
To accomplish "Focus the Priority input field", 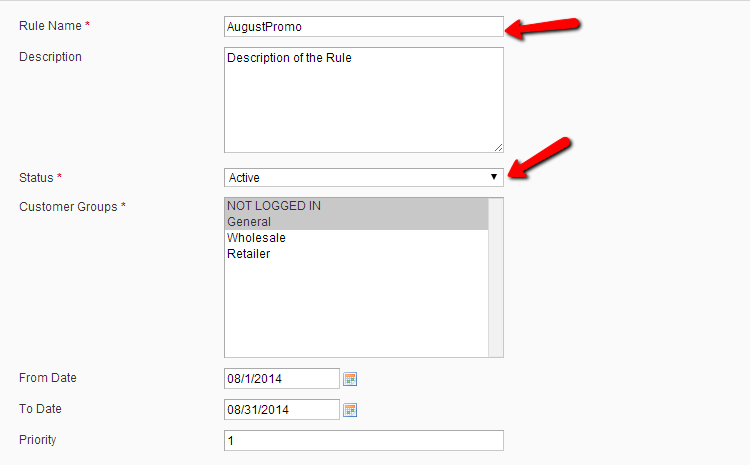I will 363,441.
